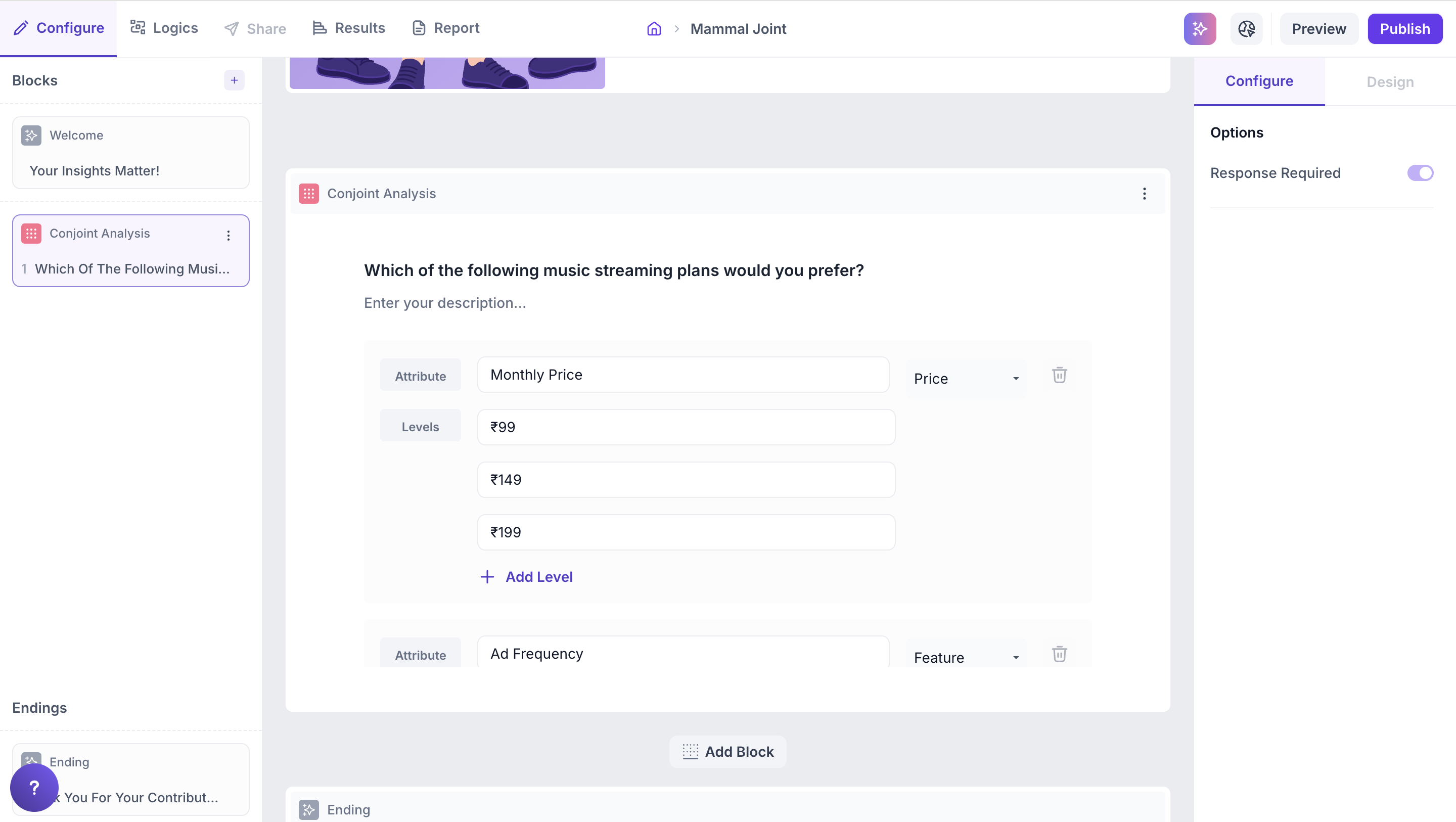Click the AI sparkle assistant icon

pos(1199,29)
